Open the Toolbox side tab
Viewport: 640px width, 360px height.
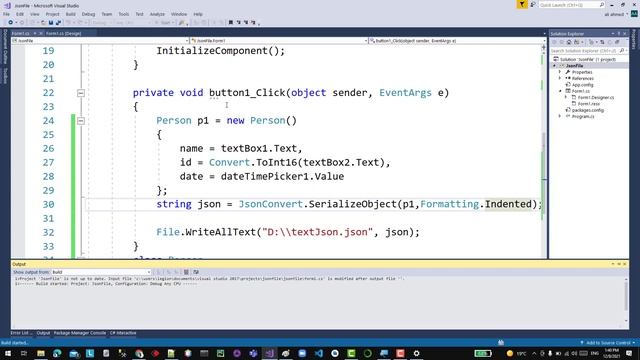5,76
